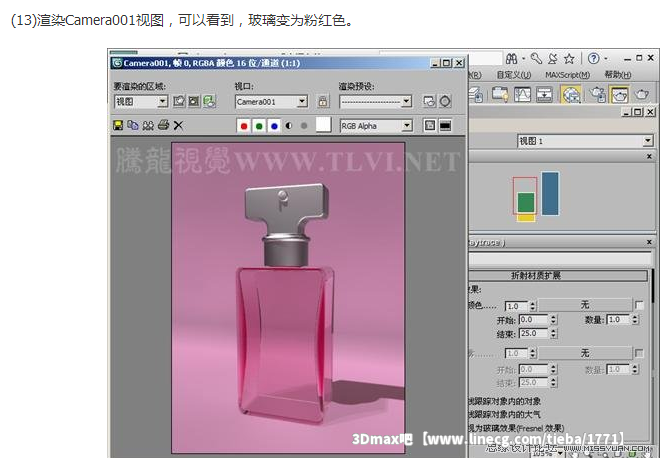Image resolution: width=664 pixels, height=458 pixels.
Task: Clear the rendered image with X icon
Action: pos(178,125)
